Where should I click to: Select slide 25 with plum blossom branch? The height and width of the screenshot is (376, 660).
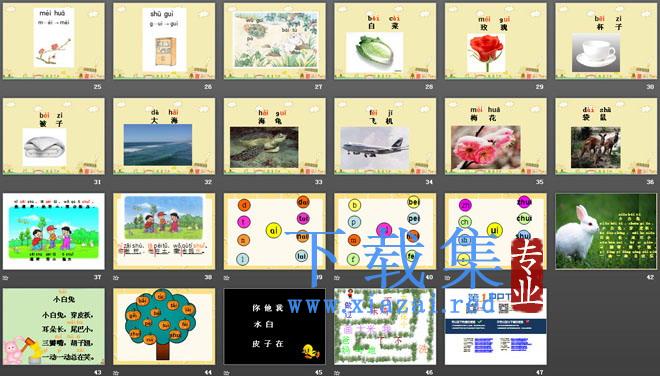pyautogui.click(x=53, y=41)
